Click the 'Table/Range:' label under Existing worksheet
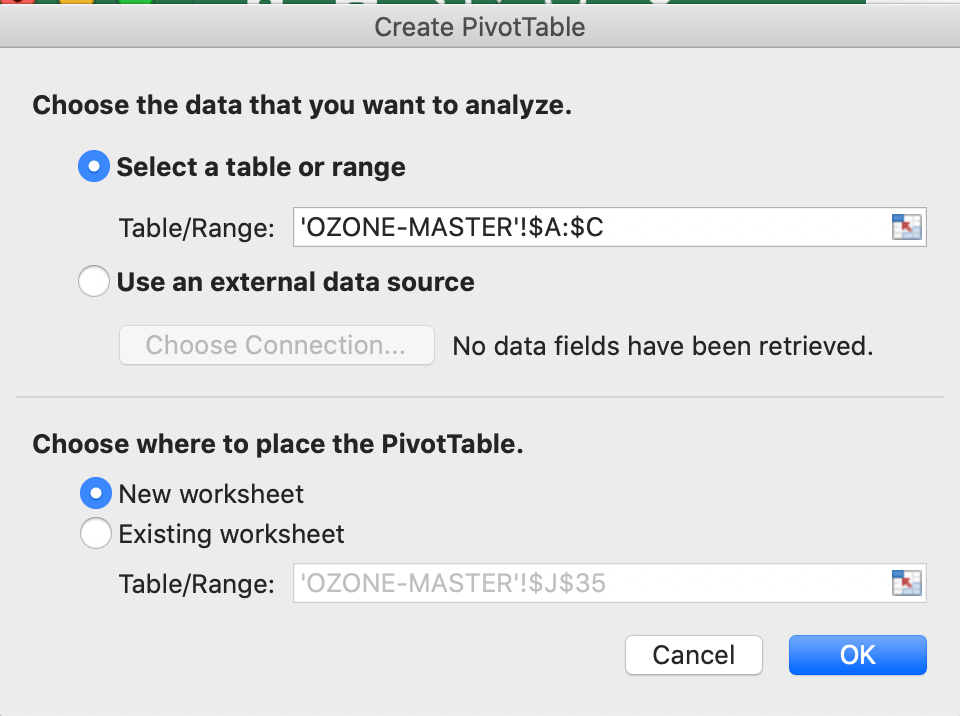 click(196, 584)
